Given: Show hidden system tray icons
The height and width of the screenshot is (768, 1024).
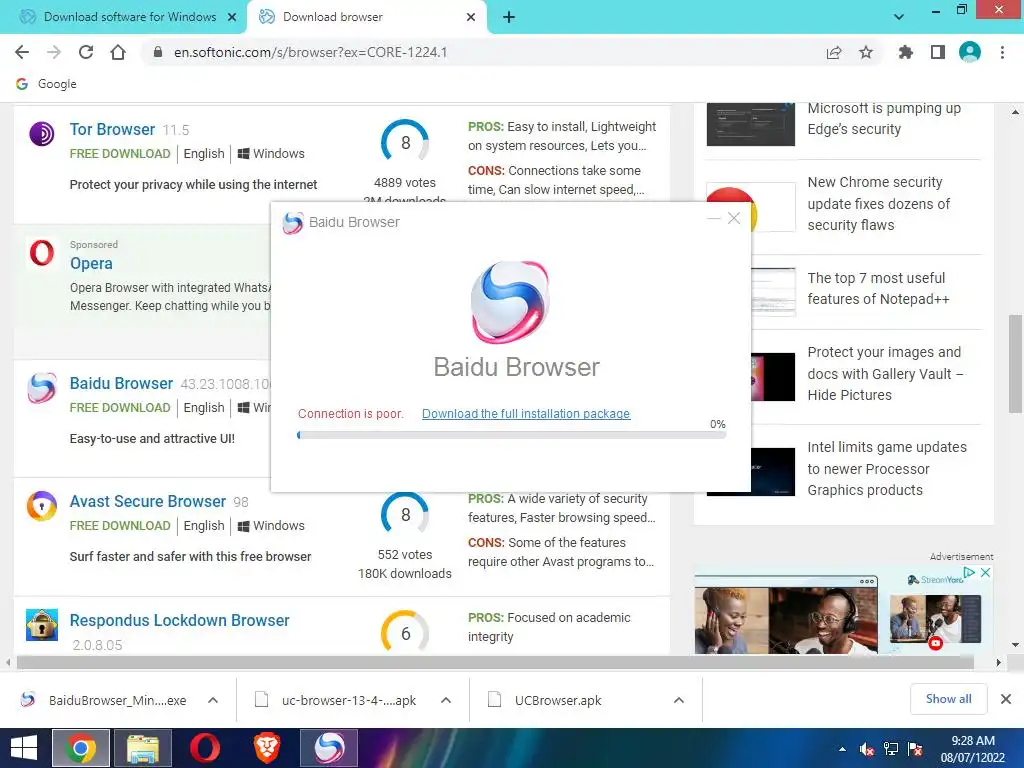Looking at the screenshot, I should coord(842,749).
